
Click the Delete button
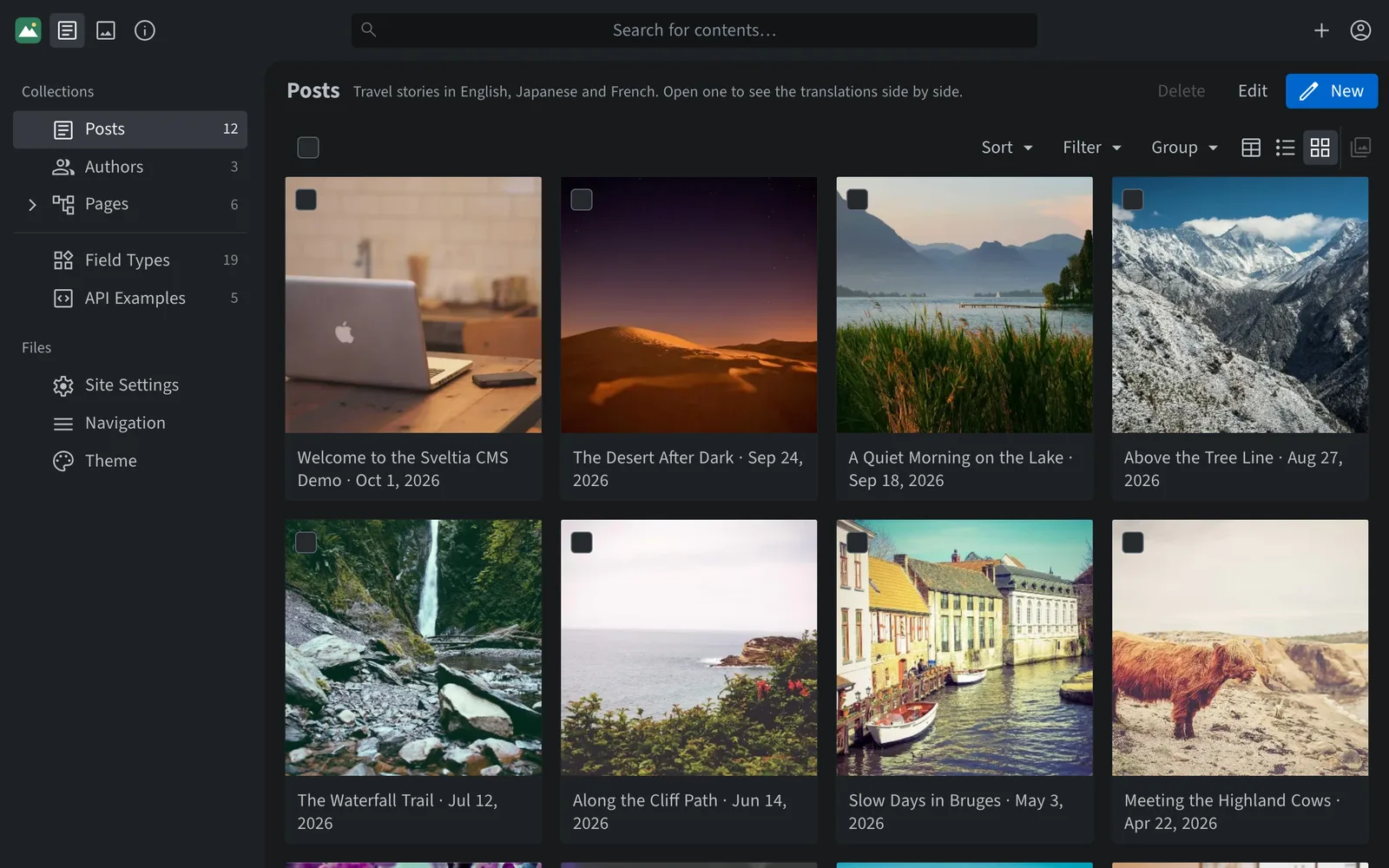tap(1181, 91)
